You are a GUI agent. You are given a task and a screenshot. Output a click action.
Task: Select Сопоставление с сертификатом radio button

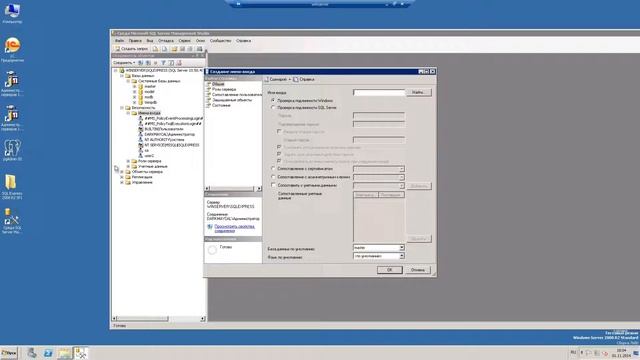coord(273,169)
